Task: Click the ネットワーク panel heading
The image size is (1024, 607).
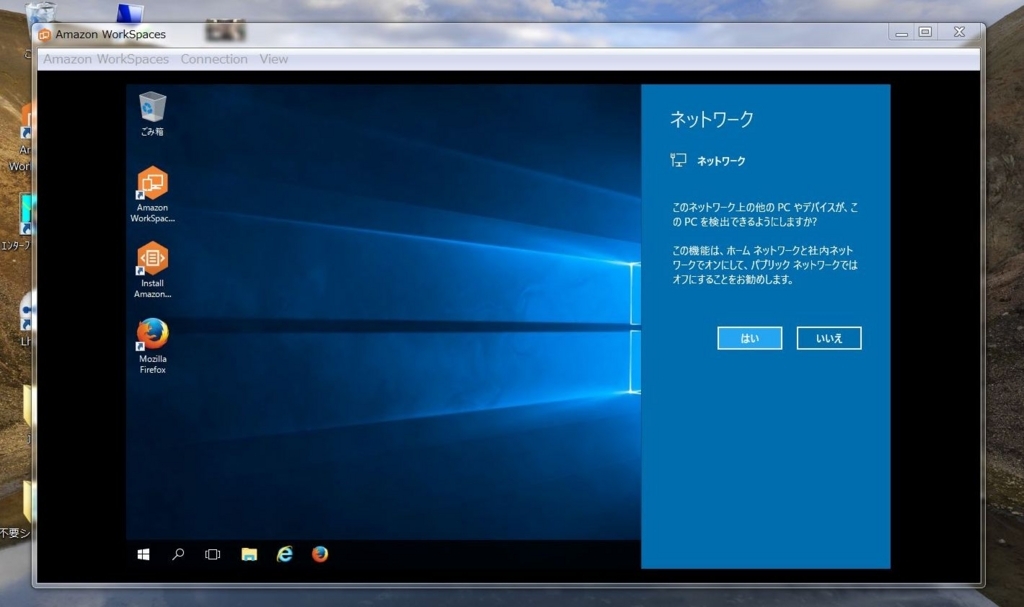Action: pos(712,119)
